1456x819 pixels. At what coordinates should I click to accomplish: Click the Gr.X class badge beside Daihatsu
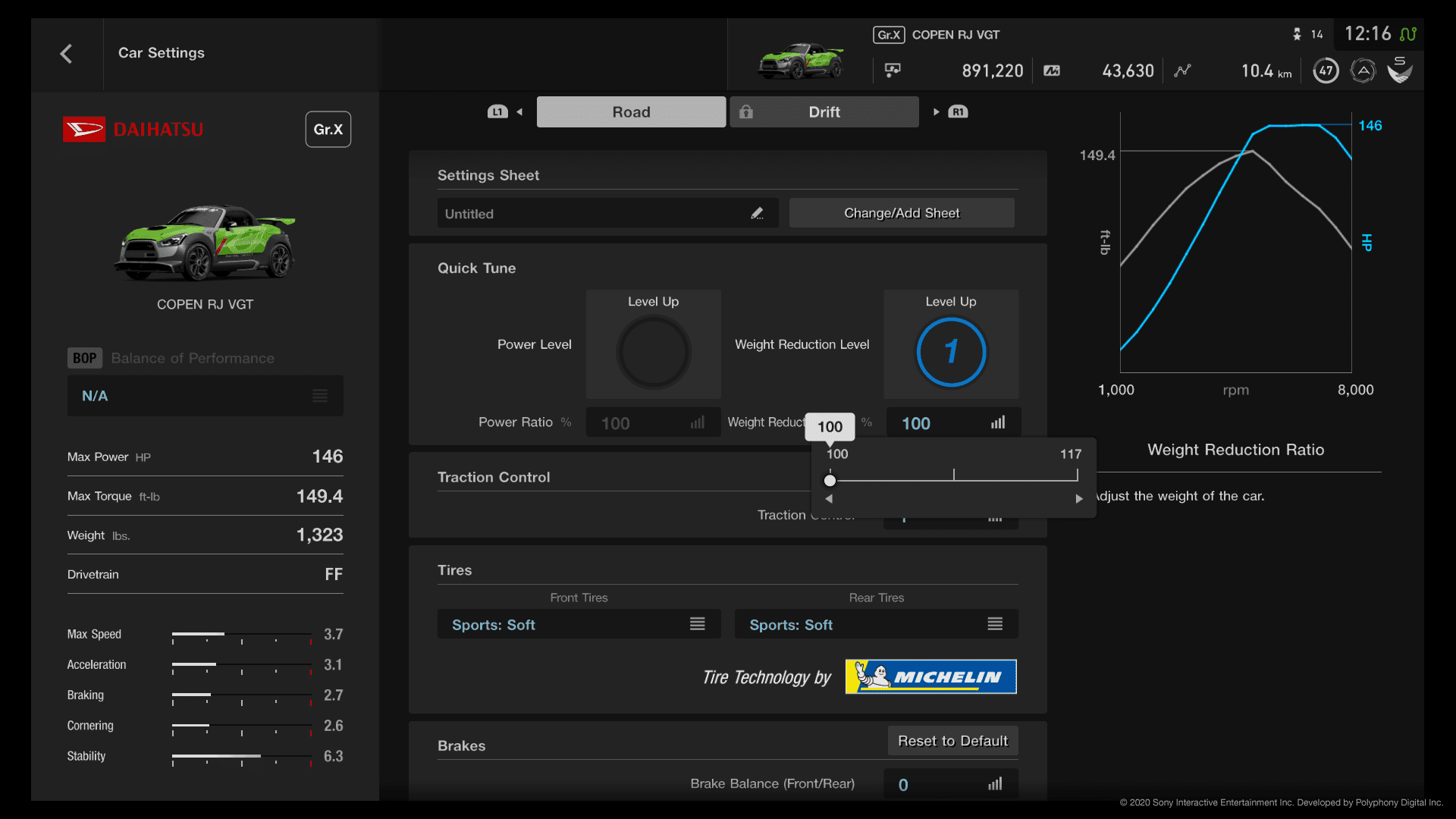(x=328, y=130)
